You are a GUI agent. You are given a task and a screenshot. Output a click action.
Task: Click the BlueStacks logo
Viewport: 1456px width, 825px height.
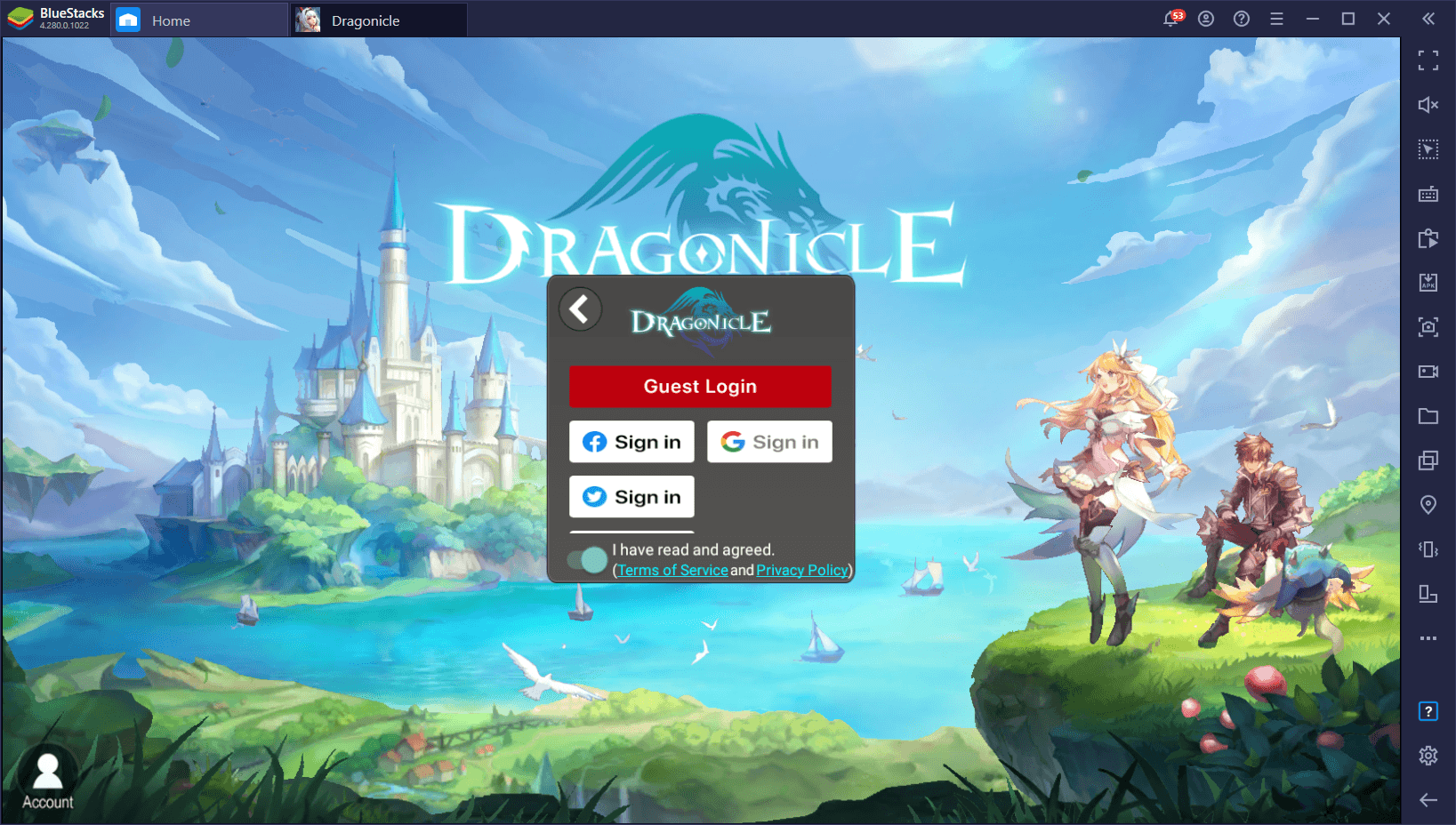pos(20,19)
